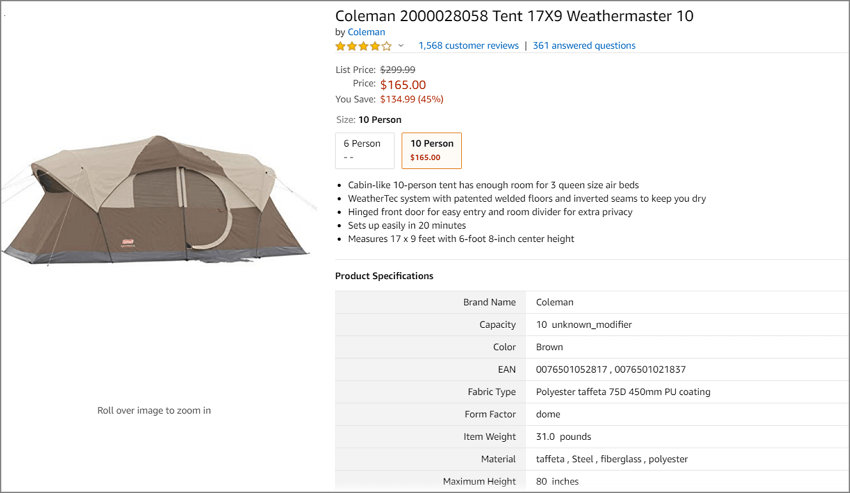Click 'Roll over image to zoom in' text

(154, 411)
